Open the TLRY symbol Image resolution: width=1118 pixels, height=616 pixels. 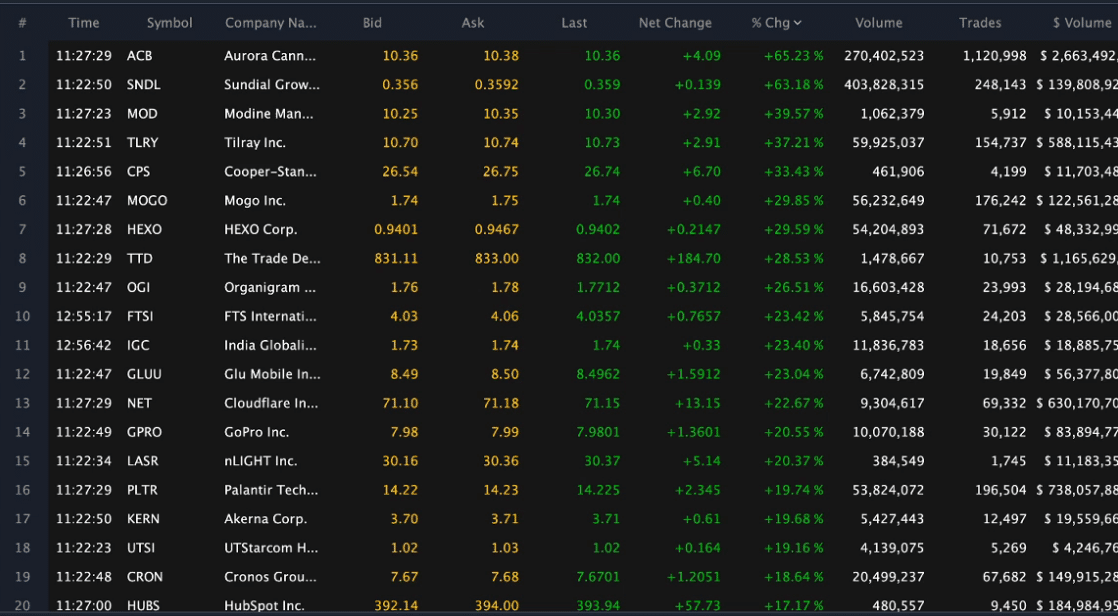[x=143, y=143]
